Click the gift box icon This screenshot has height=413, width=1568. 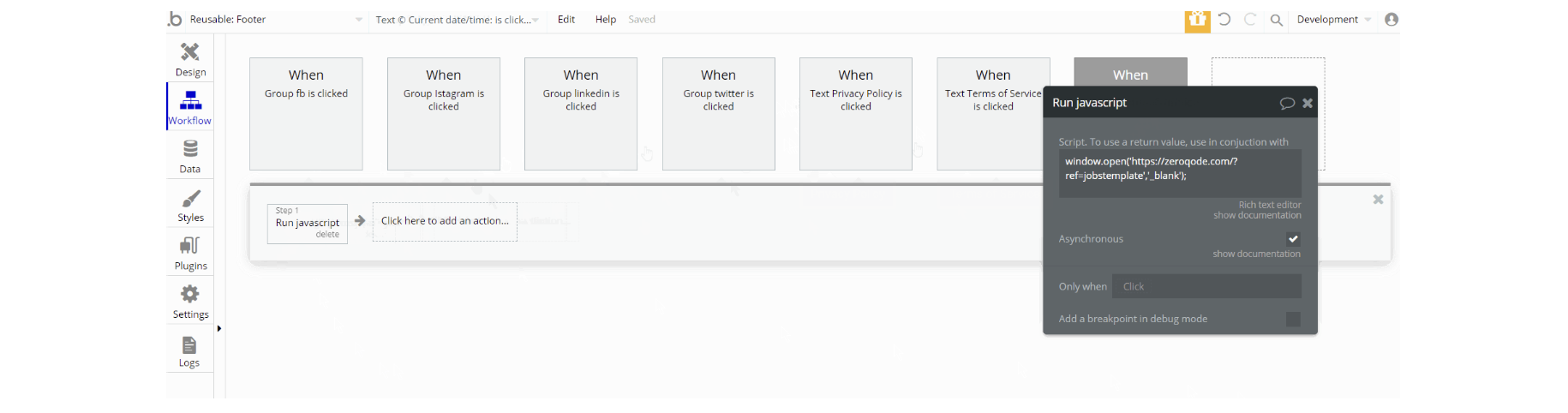coord(1197,20)
